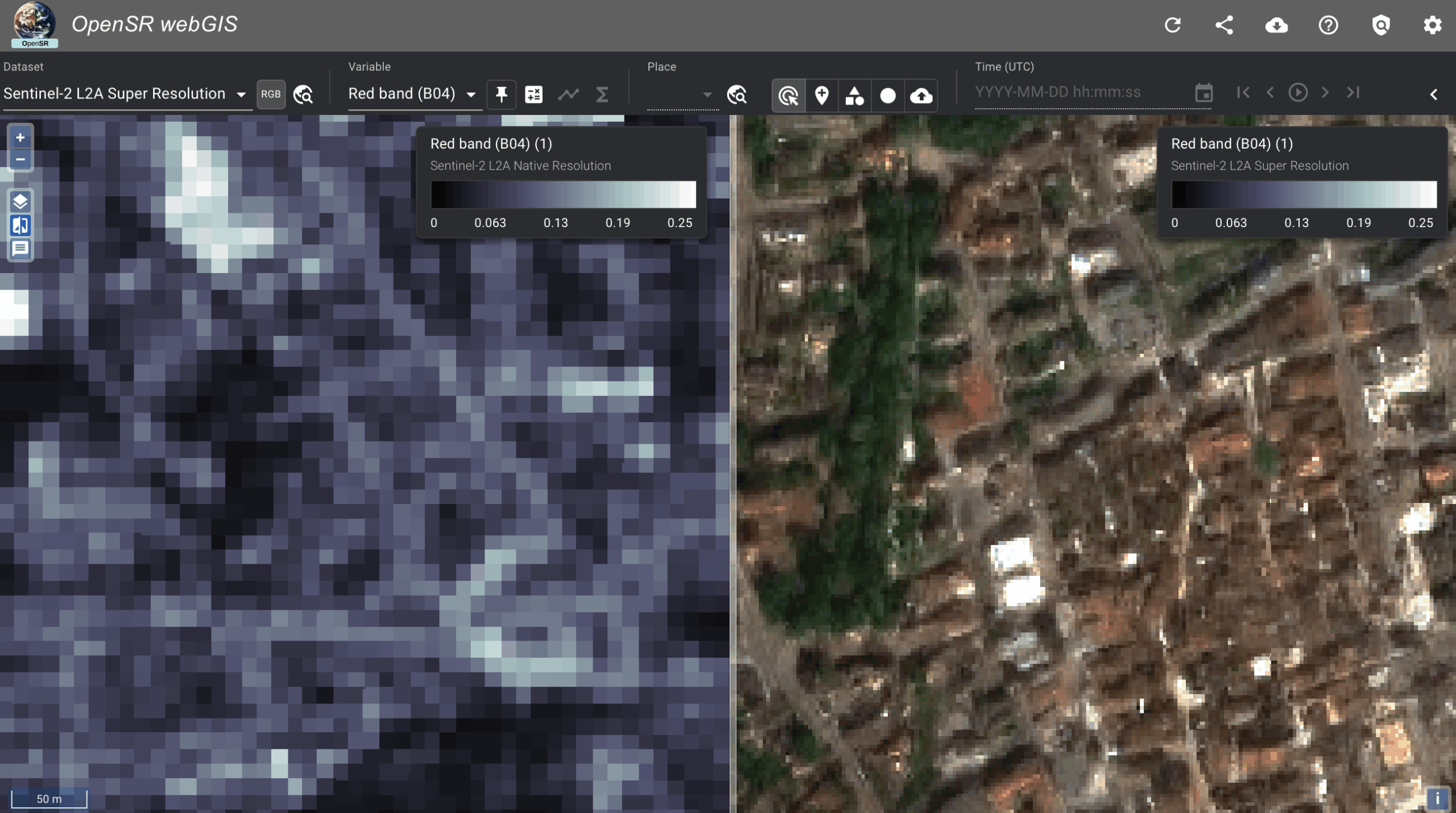Open the settings gear icon

(1432, 25)
